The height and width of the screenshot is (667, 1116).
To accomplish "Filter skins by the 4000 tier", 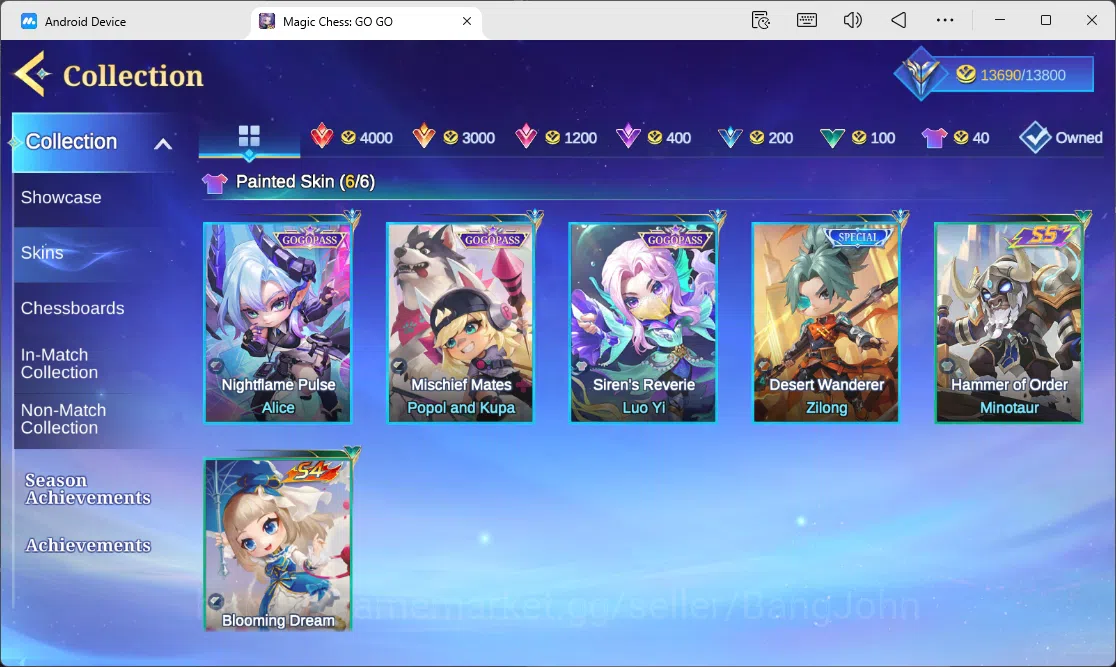I will point(352,137).
